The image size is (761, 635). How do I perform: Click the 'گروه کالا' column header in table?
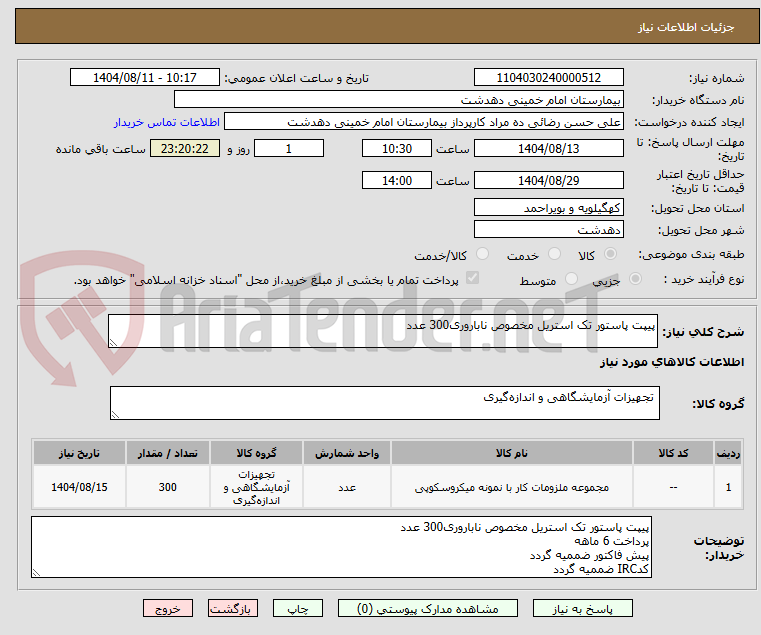[x=256, y=453]
